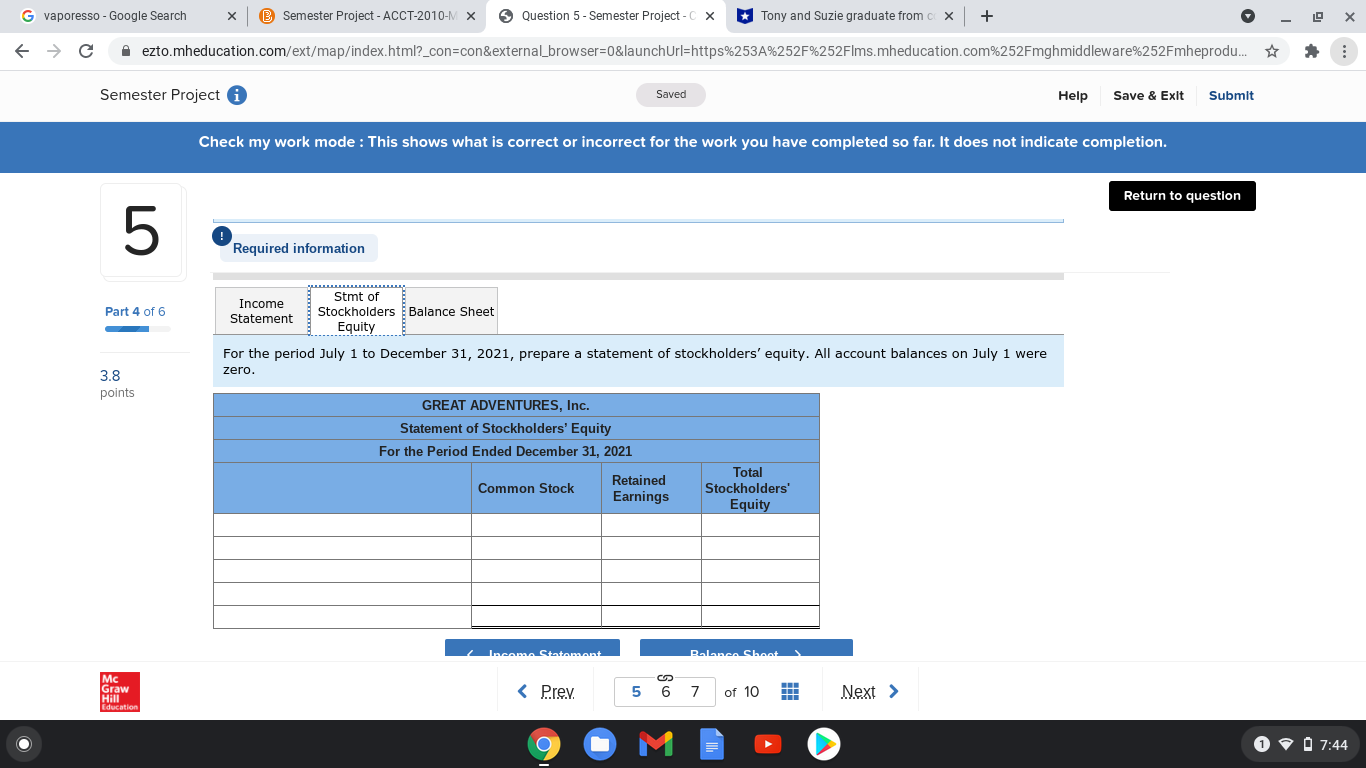
Task: Click the app launcher circle
Action: point(24,744)
